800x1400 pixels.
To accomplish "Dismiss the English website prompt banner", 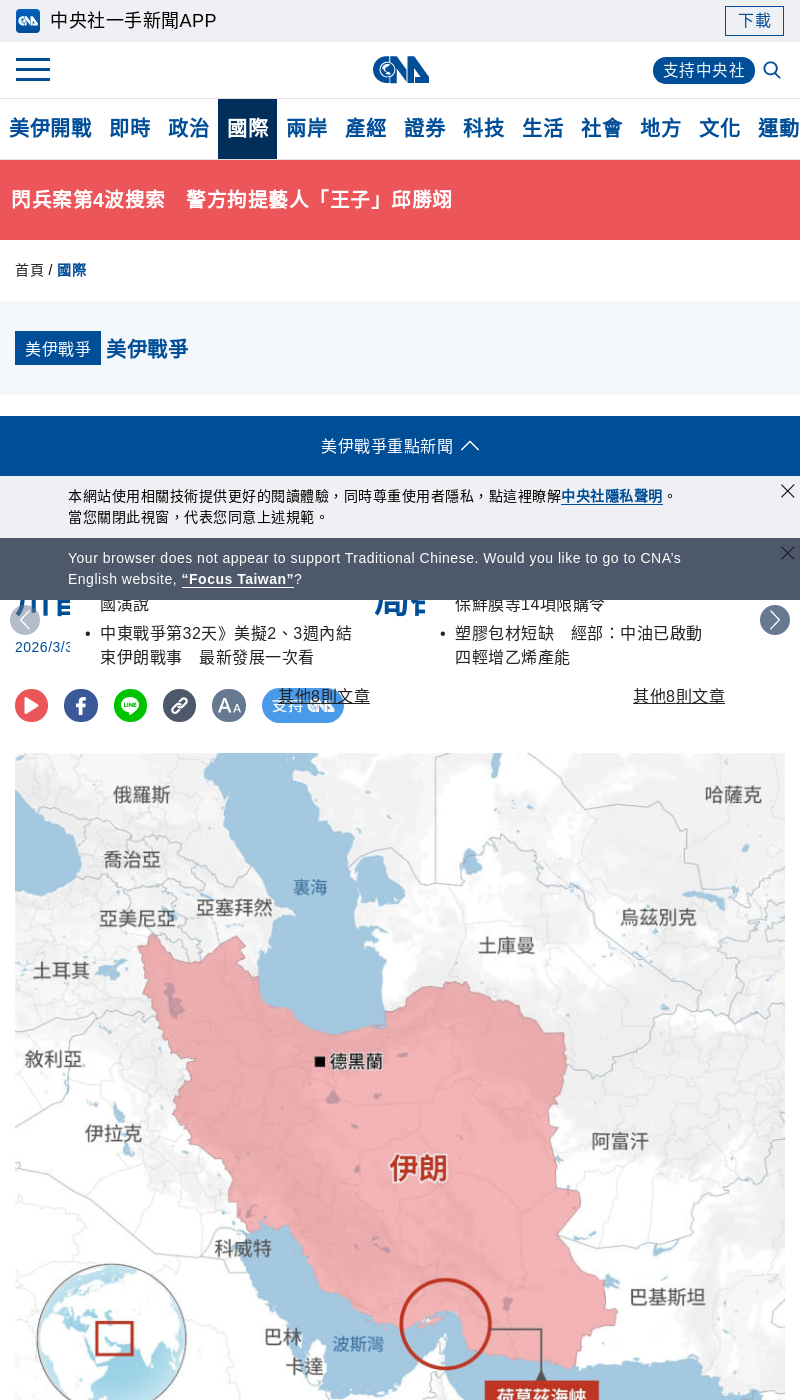I will pos(787,553).
